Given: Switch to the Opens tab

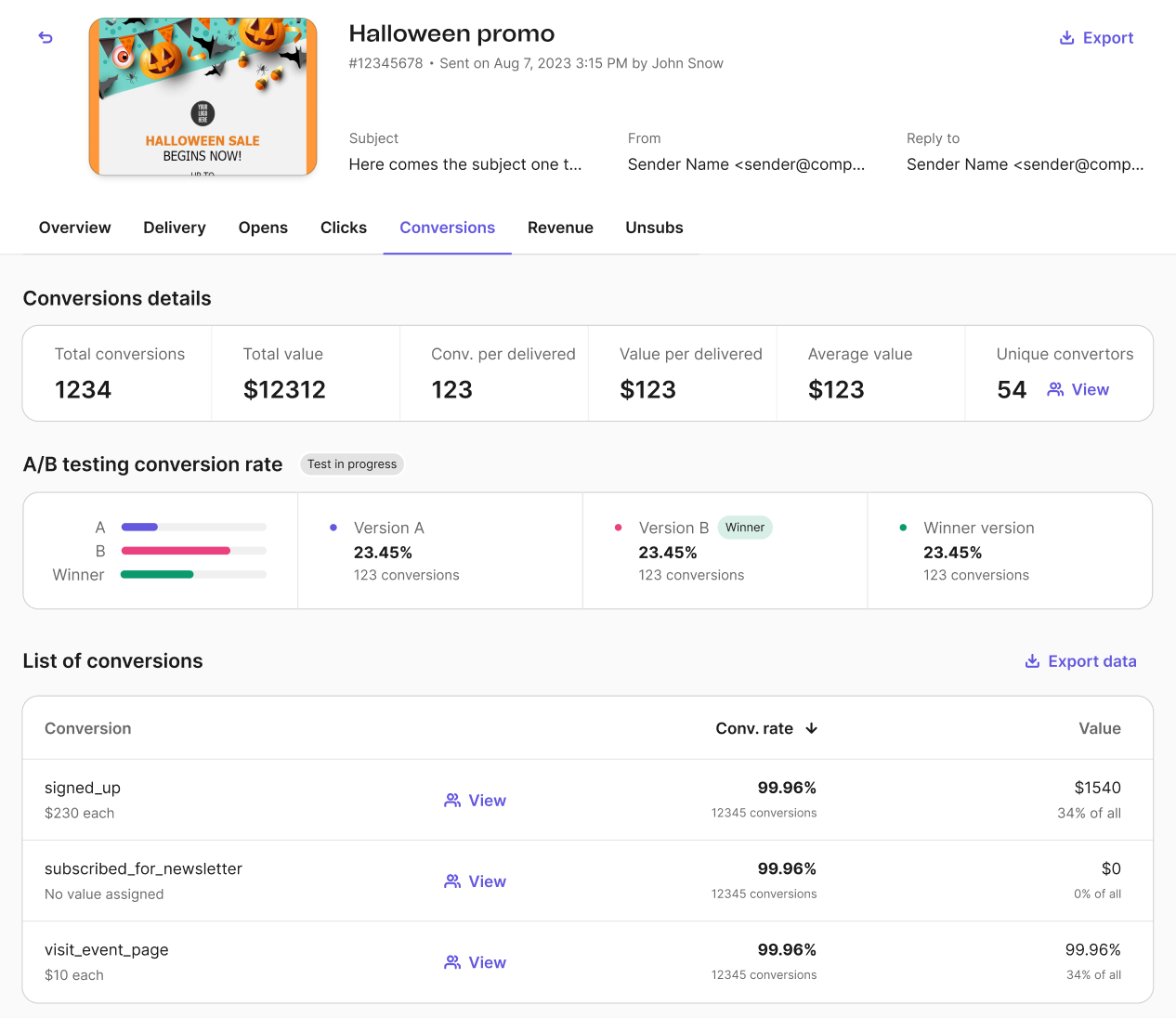Looking at the screenshot, I should pyautogui.click(x=263, y=228).
